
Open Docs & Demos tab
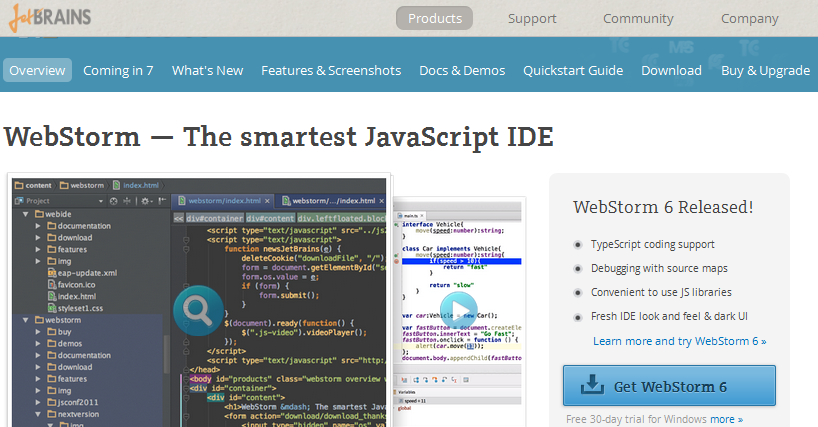(x=462, y=70)
